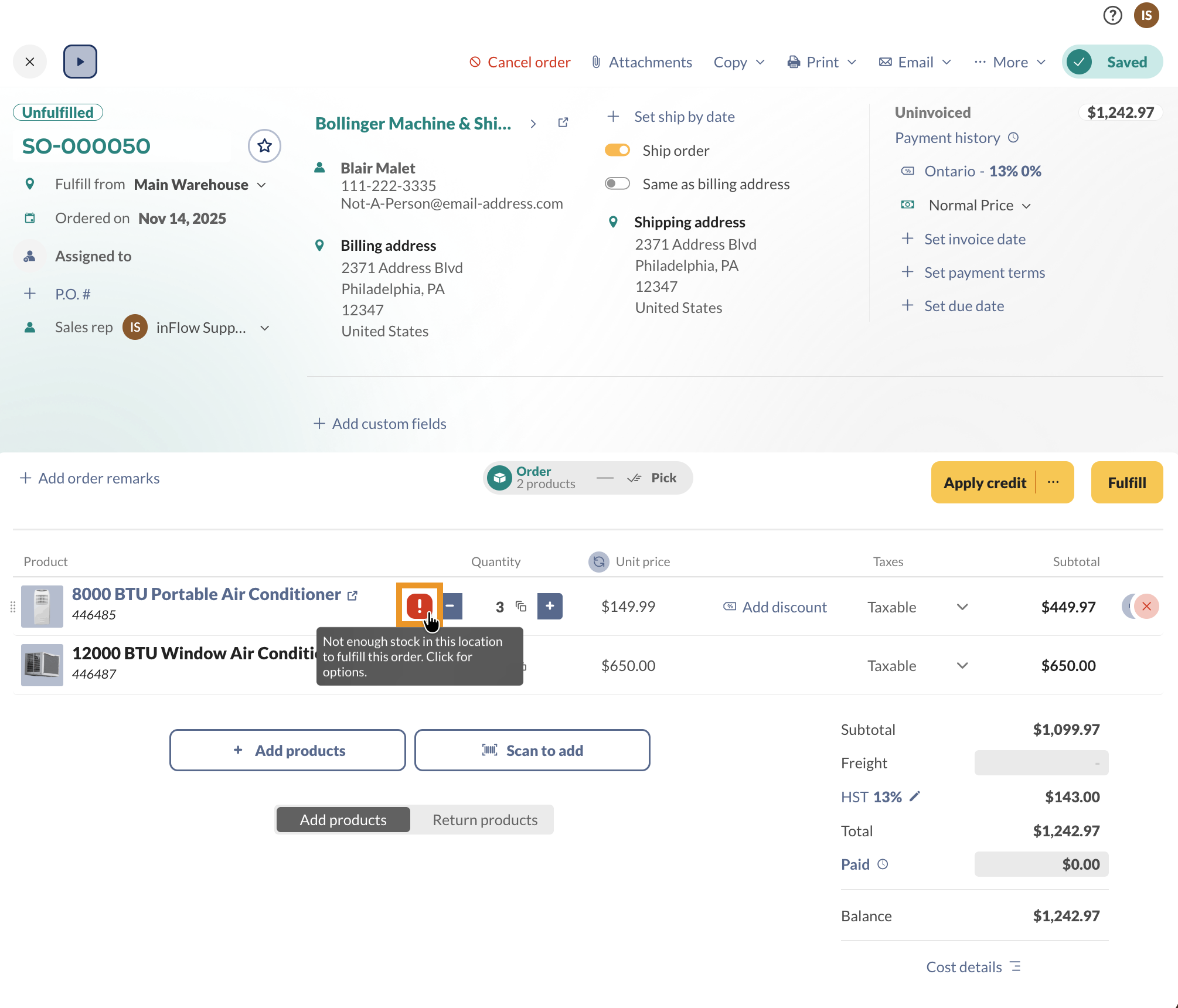
Task: Open the More menu
Action: coord(1010,62)
